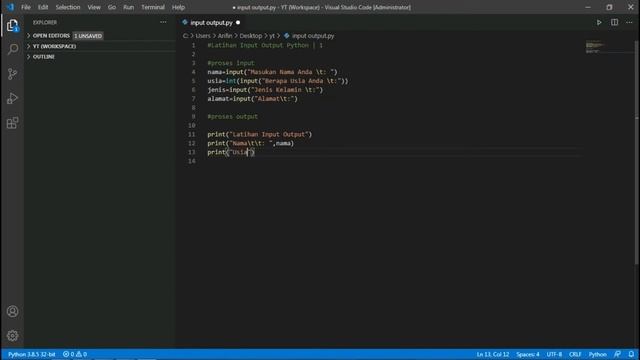The height and width of the screenshot is (360, 640).
Task: Open the Explorer views and more actions ellipsis
Action: coord(163,22)
